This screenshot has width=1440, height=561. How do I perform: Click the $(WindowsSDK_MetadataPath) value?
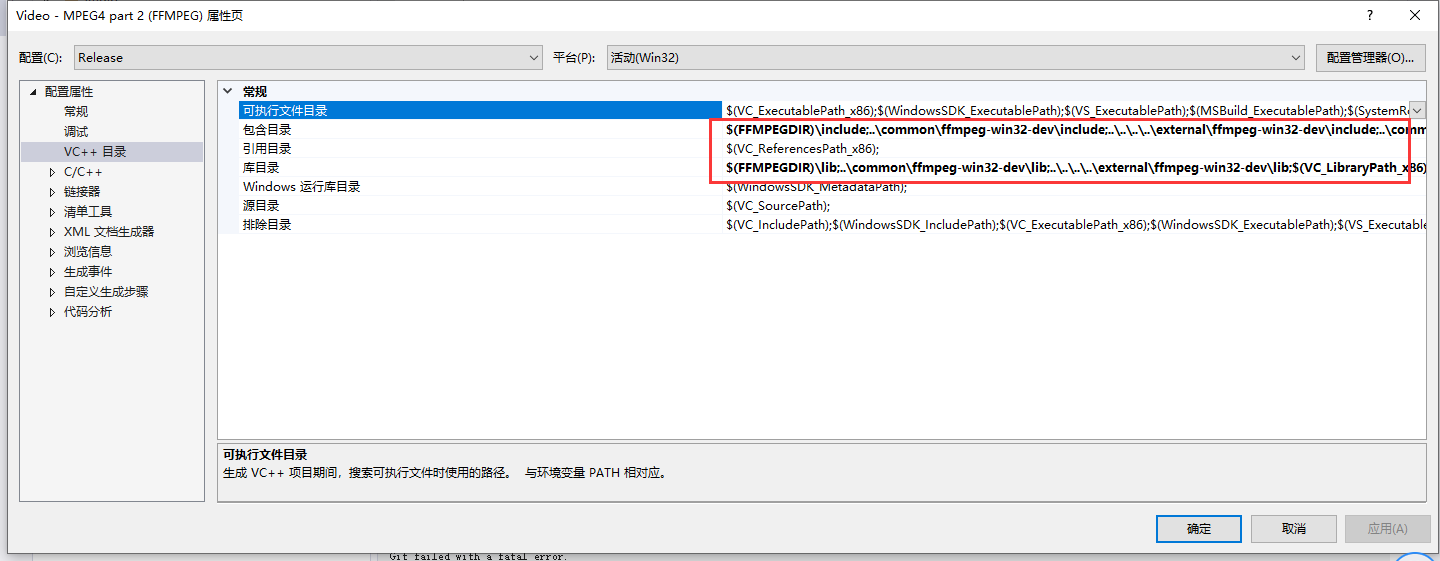click(817, 187)
